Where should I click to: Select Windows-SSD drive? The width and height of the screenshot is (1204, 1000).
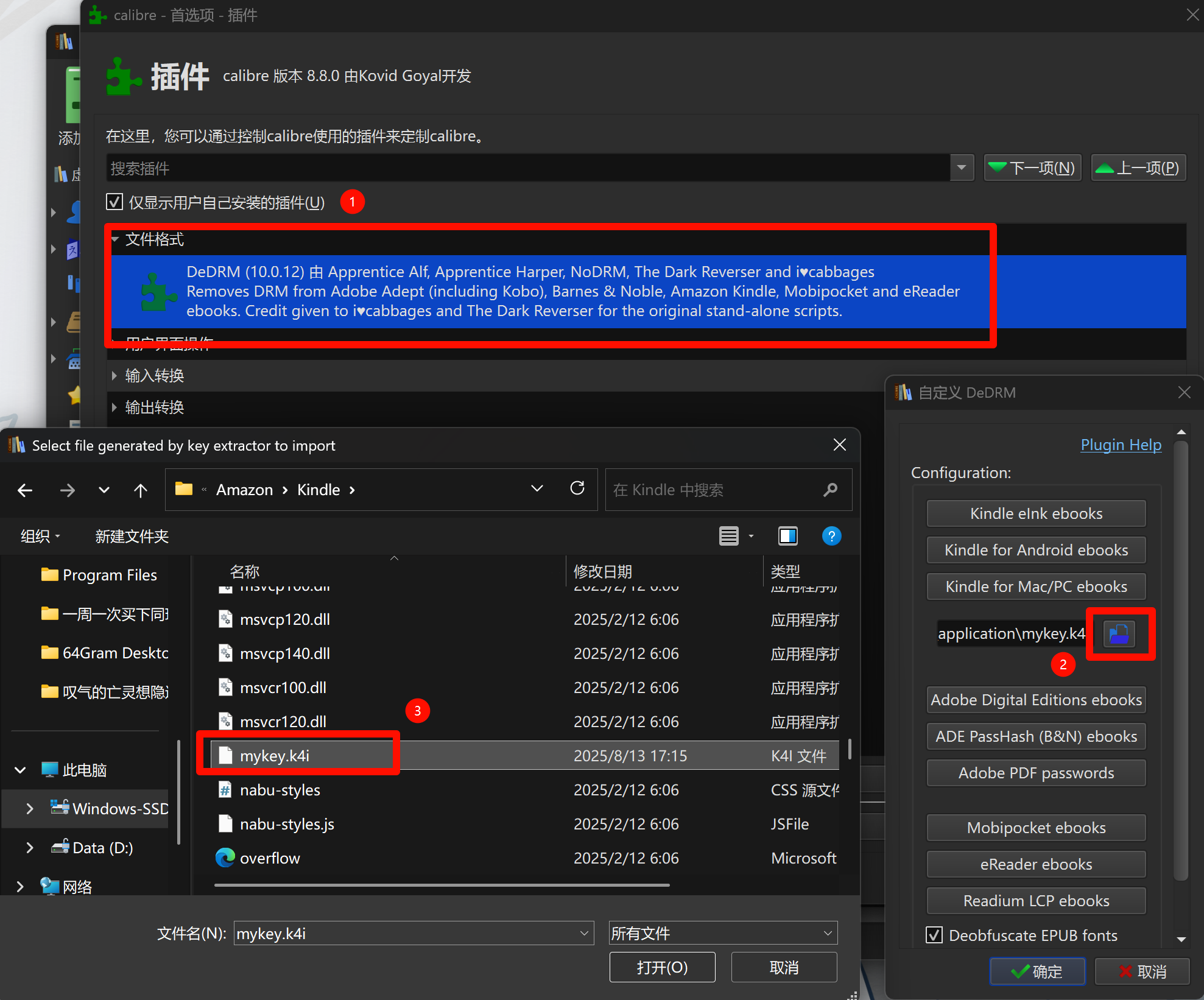(110, 809)
